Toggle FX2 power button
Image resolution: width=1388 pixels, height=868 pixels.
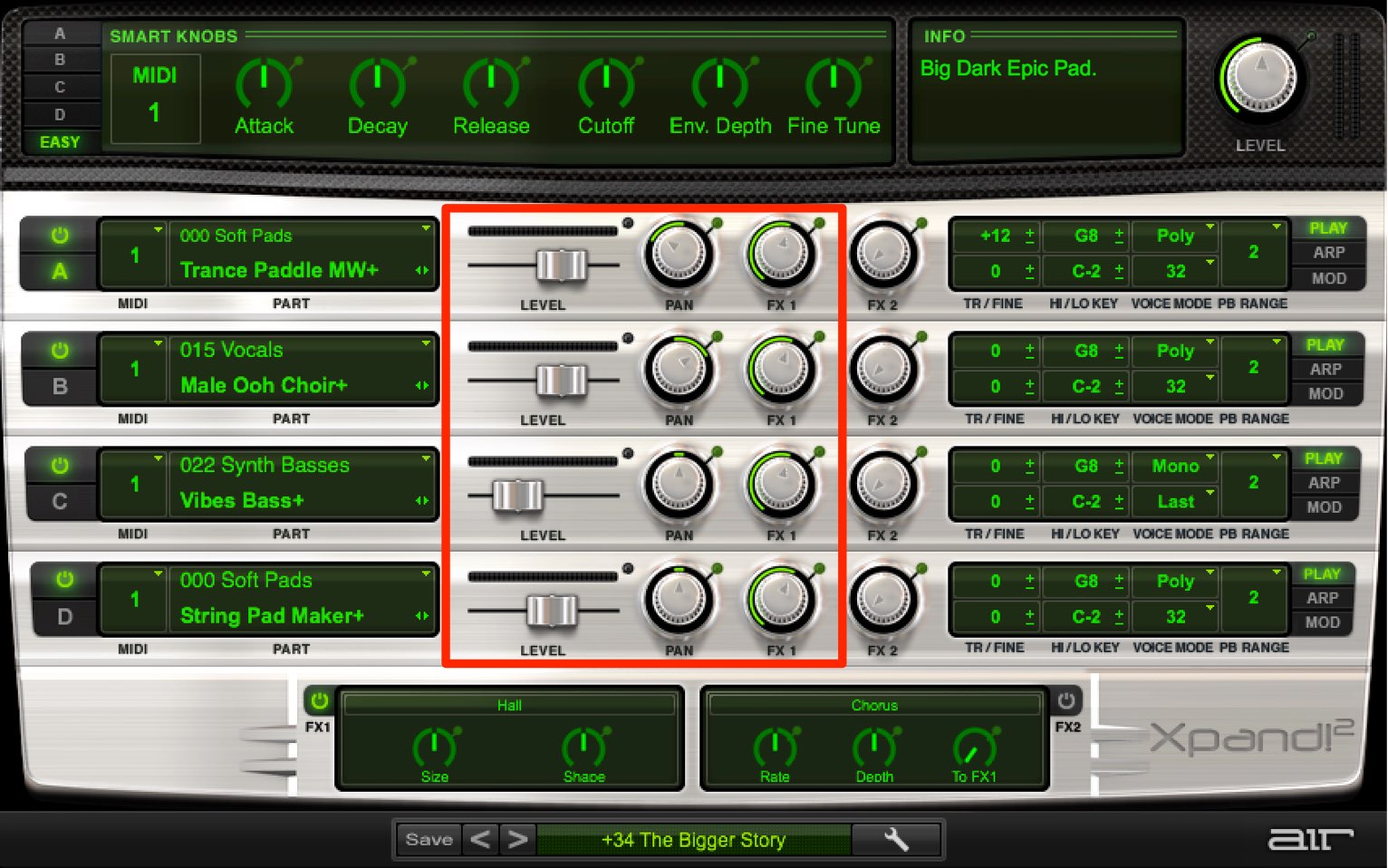[x=1066, y=700]
